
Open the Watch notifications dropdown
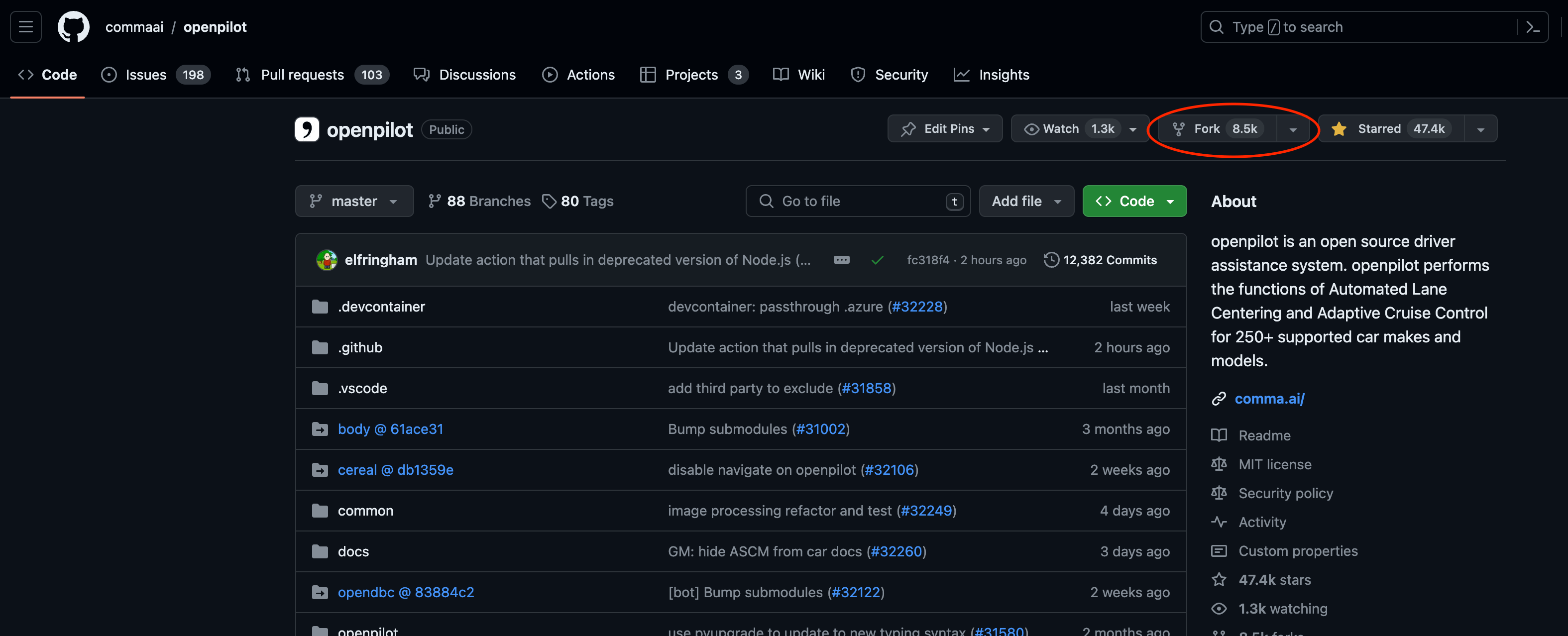coord(1080,128)
